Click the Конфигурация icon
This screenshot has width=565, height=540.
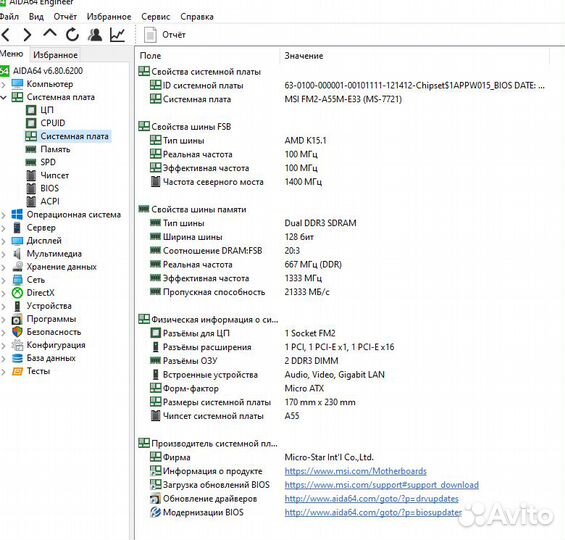(x=17, y=345)
